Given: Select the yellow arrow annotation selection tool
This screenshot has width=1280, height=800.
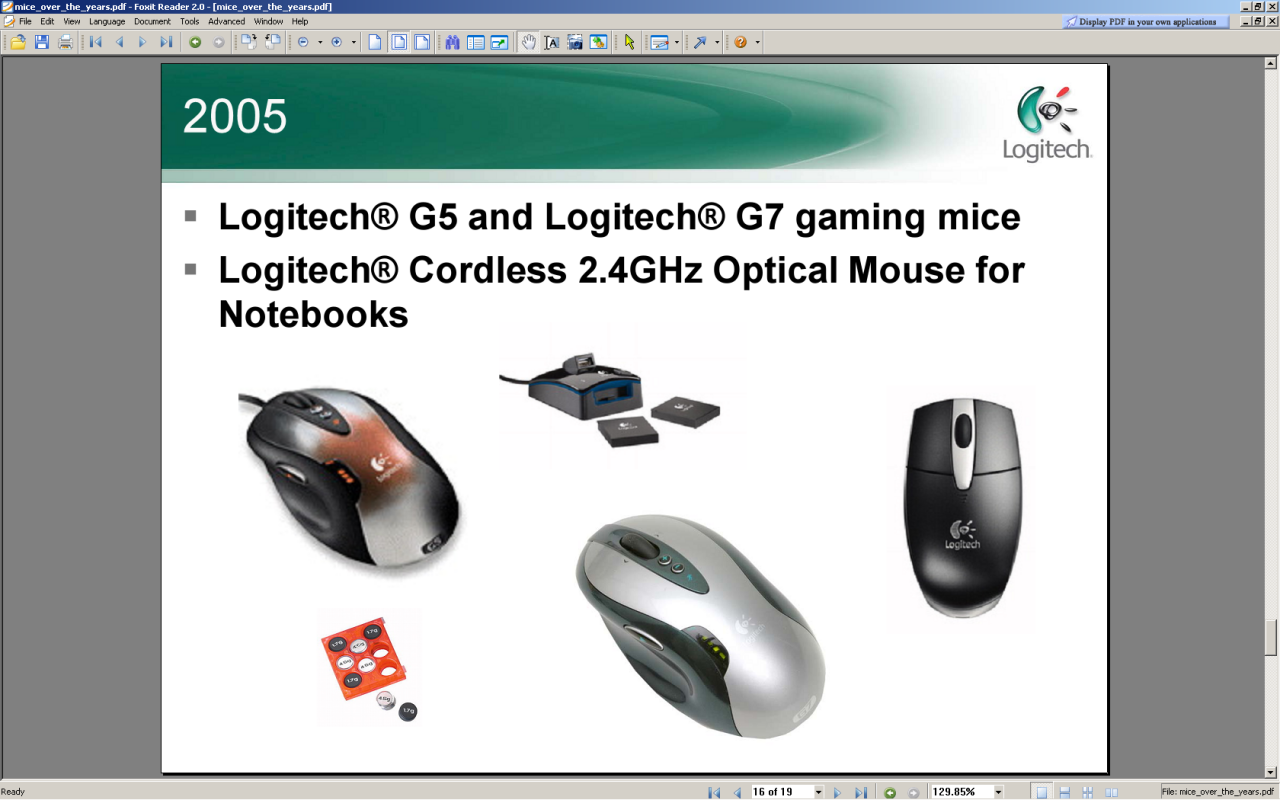Looking at the screenshot, I should click(629, 42).
